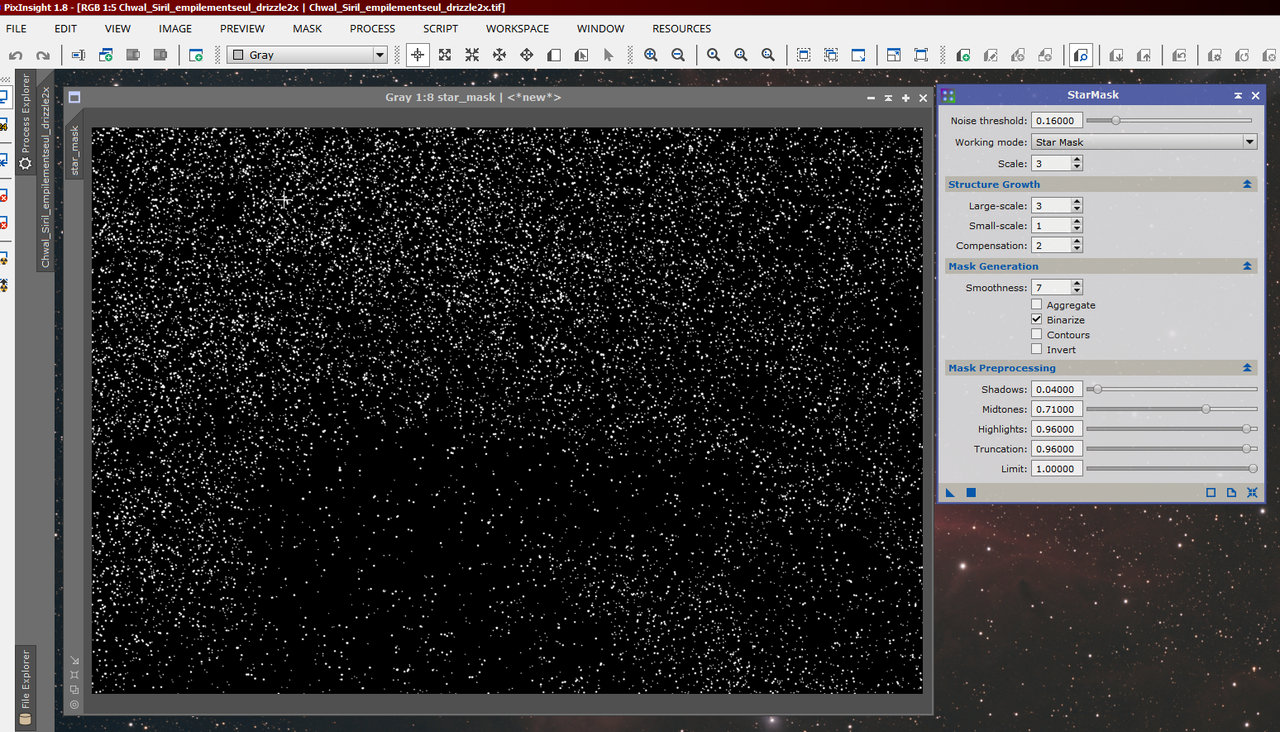Open the FILE menu

coord(16,29)
